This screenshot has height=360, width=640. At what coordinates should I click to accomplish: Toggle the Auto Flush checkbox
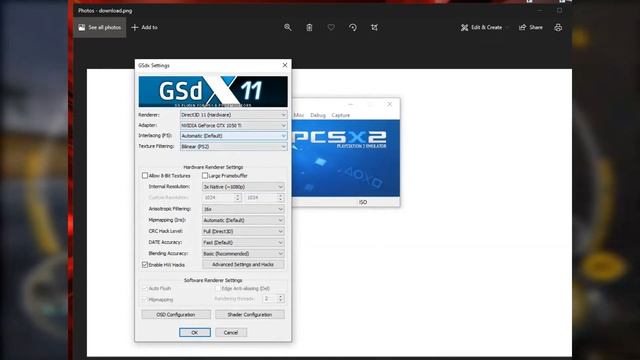pyautogui.click(x=145, y=288)
